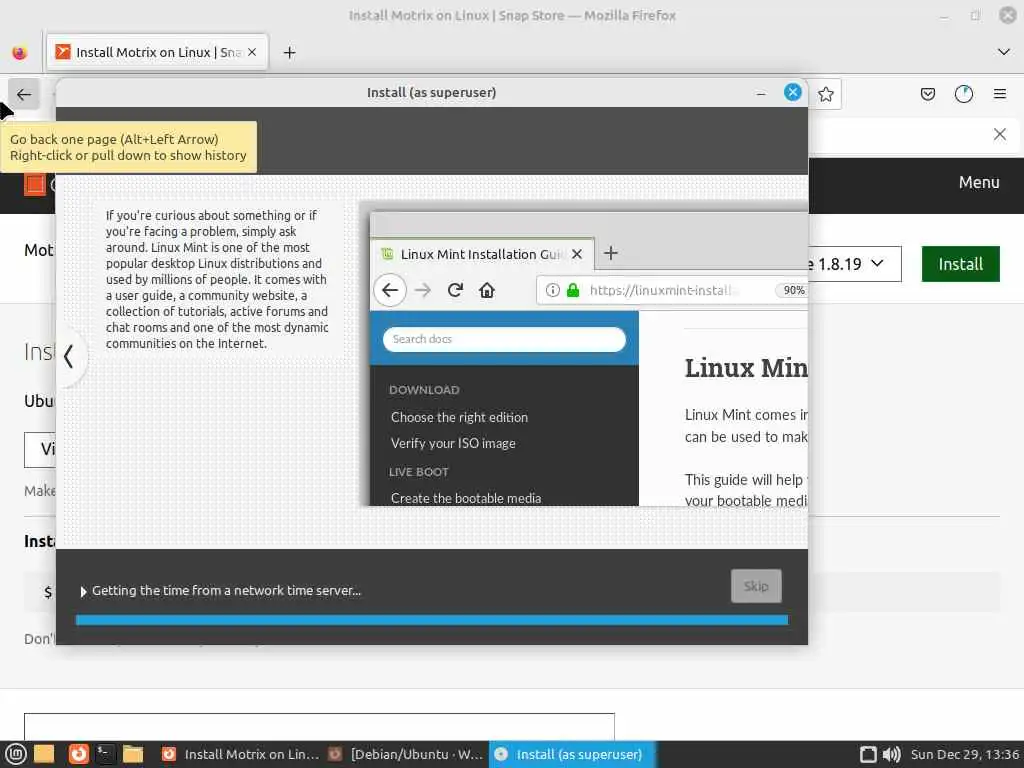Open the volume control tray icon

click(x=891, y=754)
